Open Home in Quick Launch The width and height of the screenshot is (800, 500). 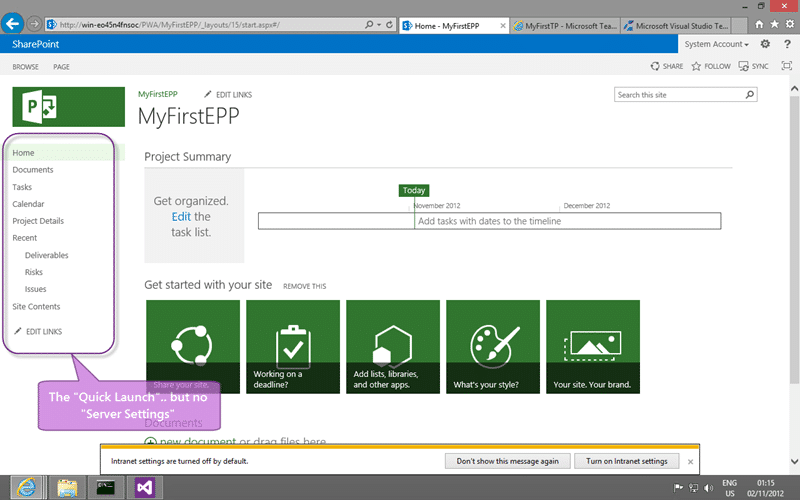click(x=23, y=153)
